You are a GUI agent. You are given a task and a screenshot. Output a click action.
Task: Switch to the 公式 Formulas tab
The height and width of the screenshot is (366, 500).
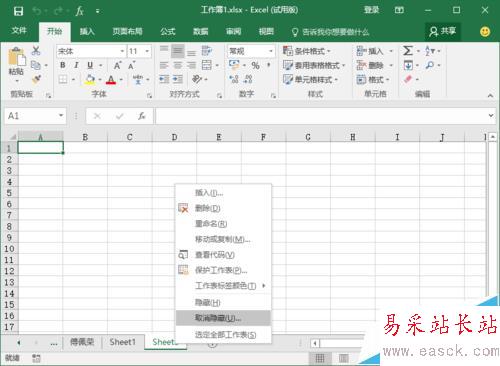(x=168, y=31)
